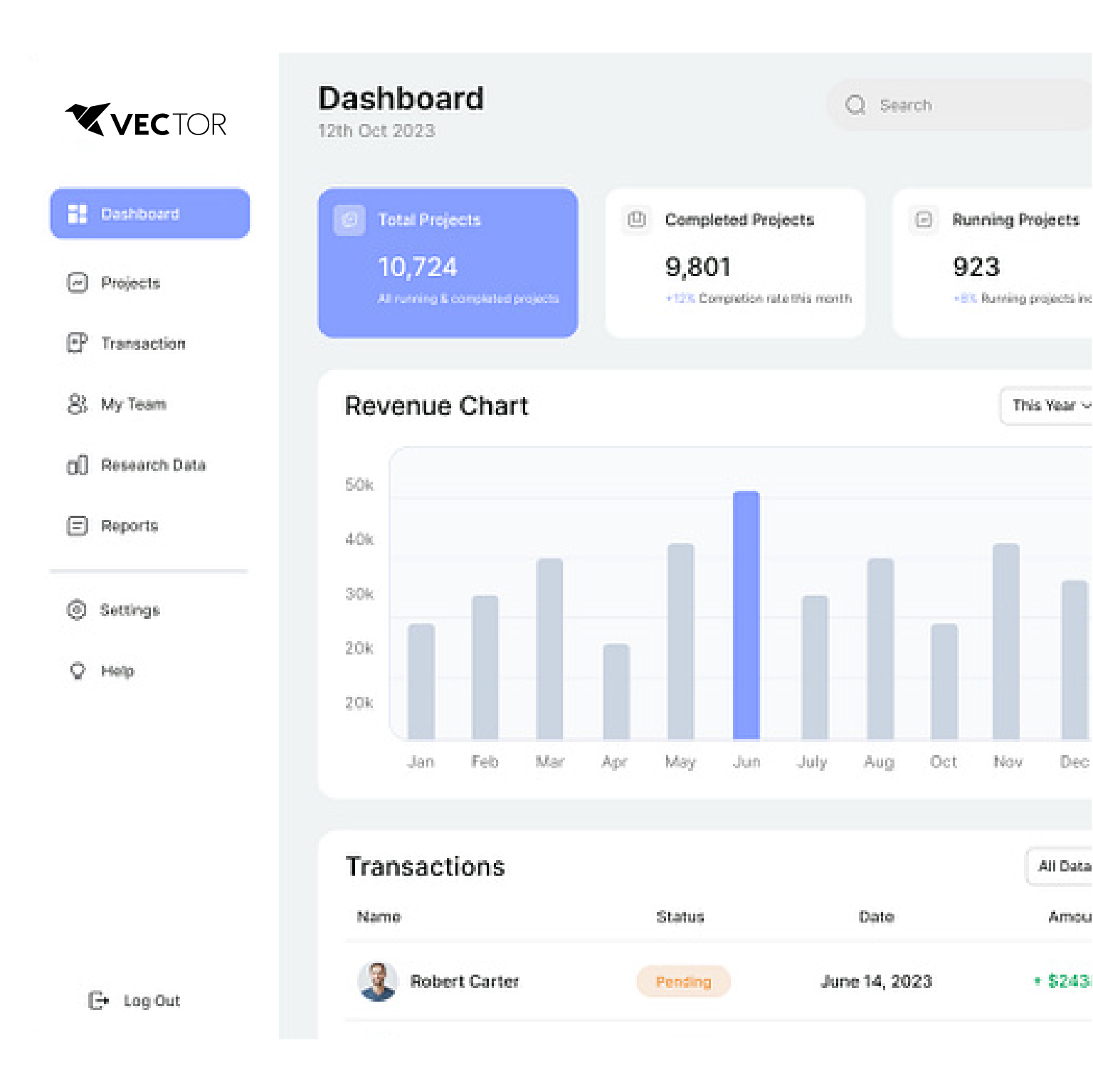
Task: Open Research Data via its sidebar icon
Action: click(78, 465)
